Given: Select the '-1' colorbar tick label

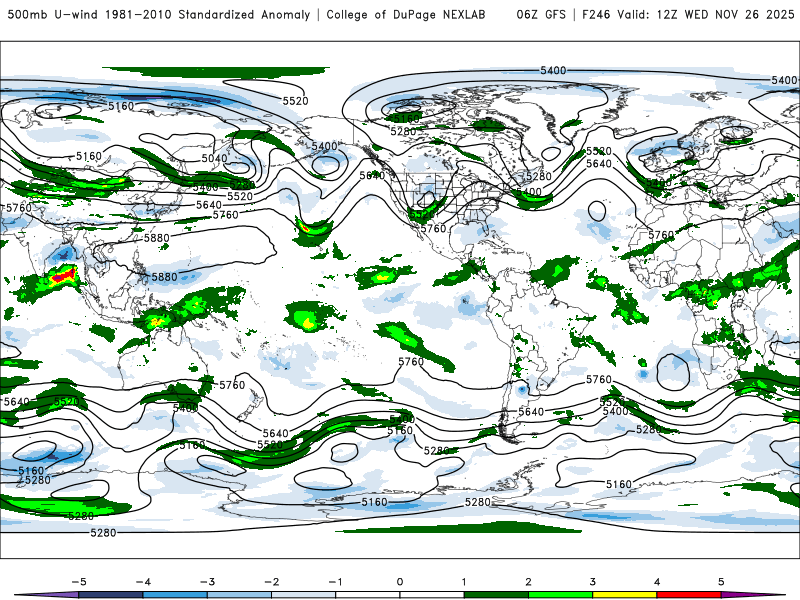Looking at the screenshot, I should [335, 582].
